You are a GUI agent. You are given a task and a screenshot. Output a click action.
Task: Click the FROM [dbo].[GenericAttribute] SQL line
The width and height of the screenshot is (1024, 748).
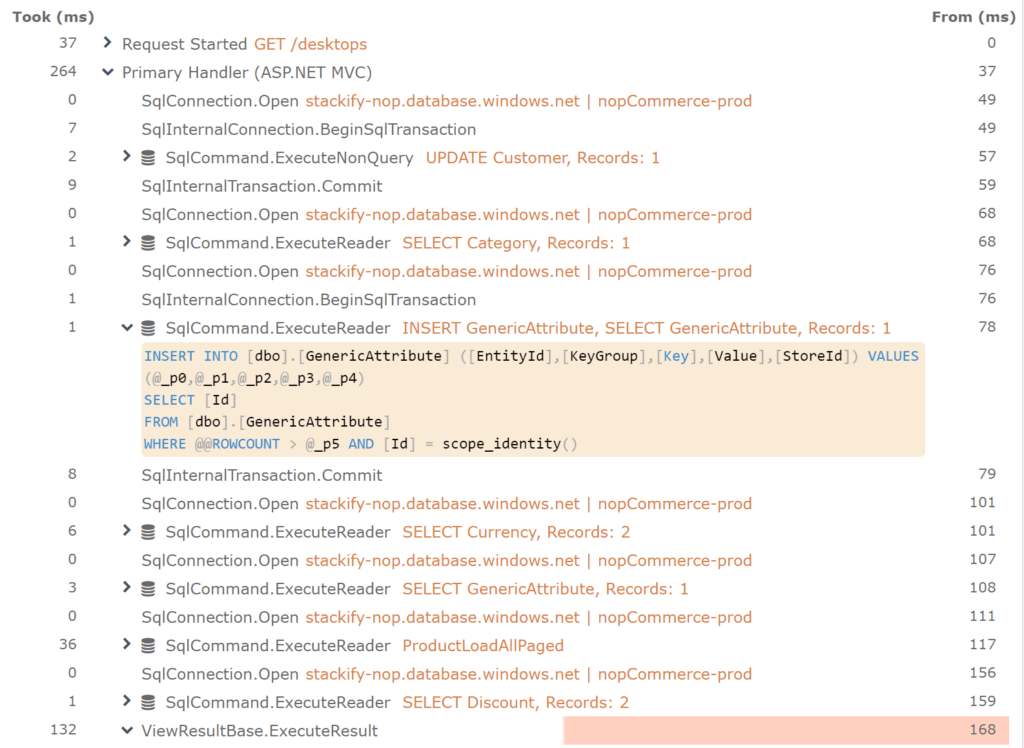click(x=267, y=421)
